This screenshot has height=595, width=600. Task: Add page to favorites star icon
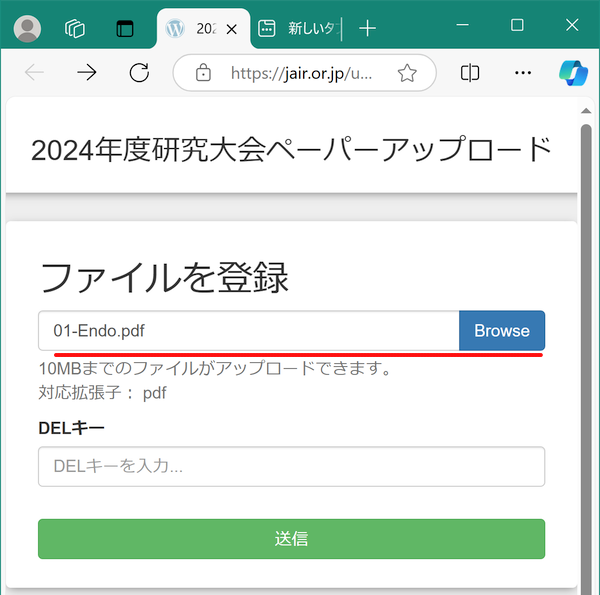pyautogui.click(x=407, y=73)
